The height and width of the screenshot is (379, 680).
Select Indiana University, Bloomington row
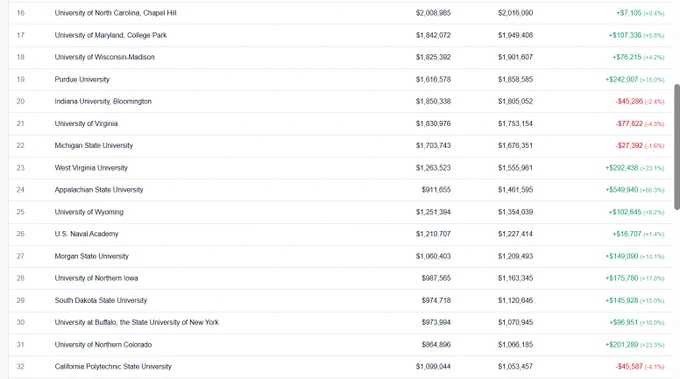tap(340, 101)
